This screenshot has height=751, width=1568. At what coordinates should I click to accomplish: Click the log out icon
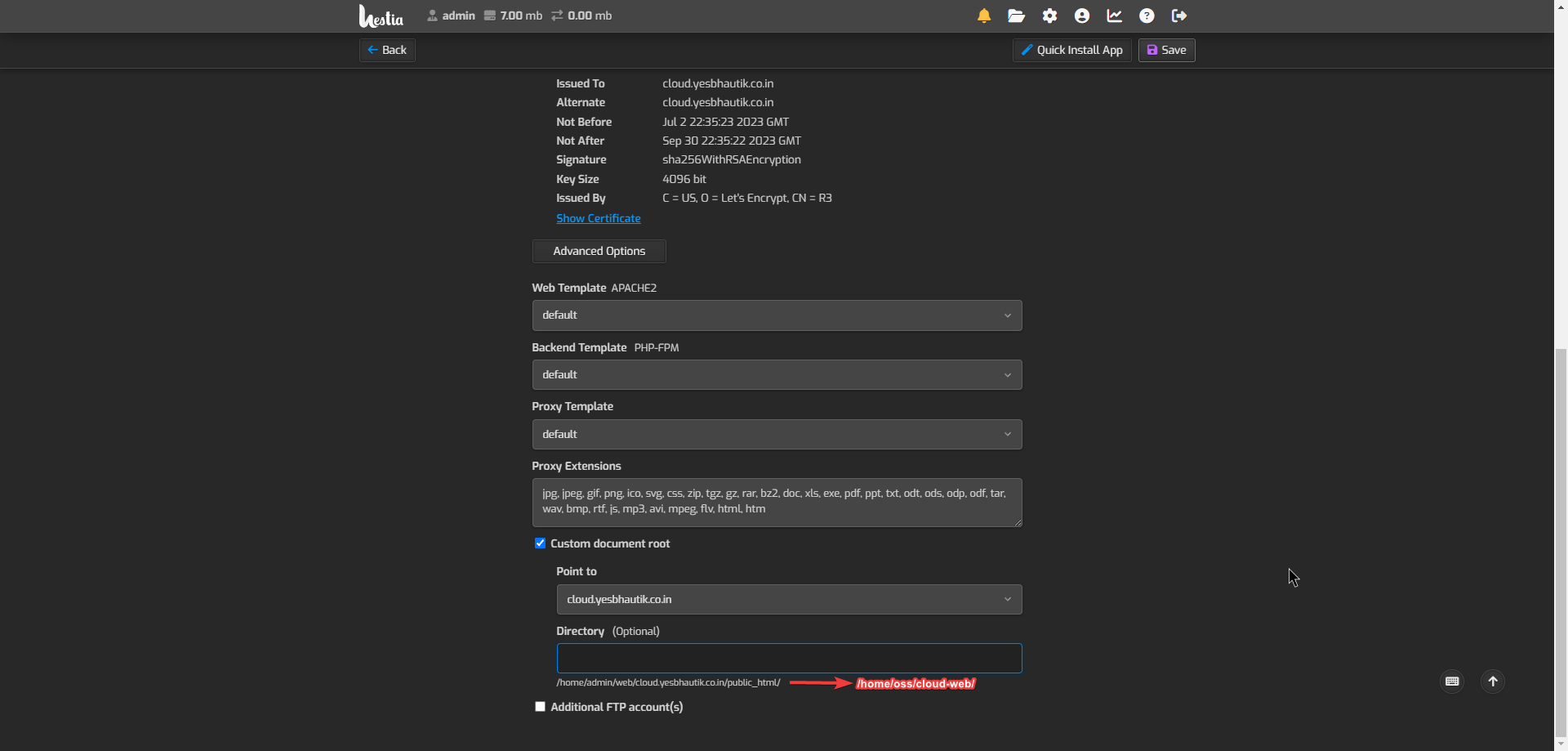1178,16
